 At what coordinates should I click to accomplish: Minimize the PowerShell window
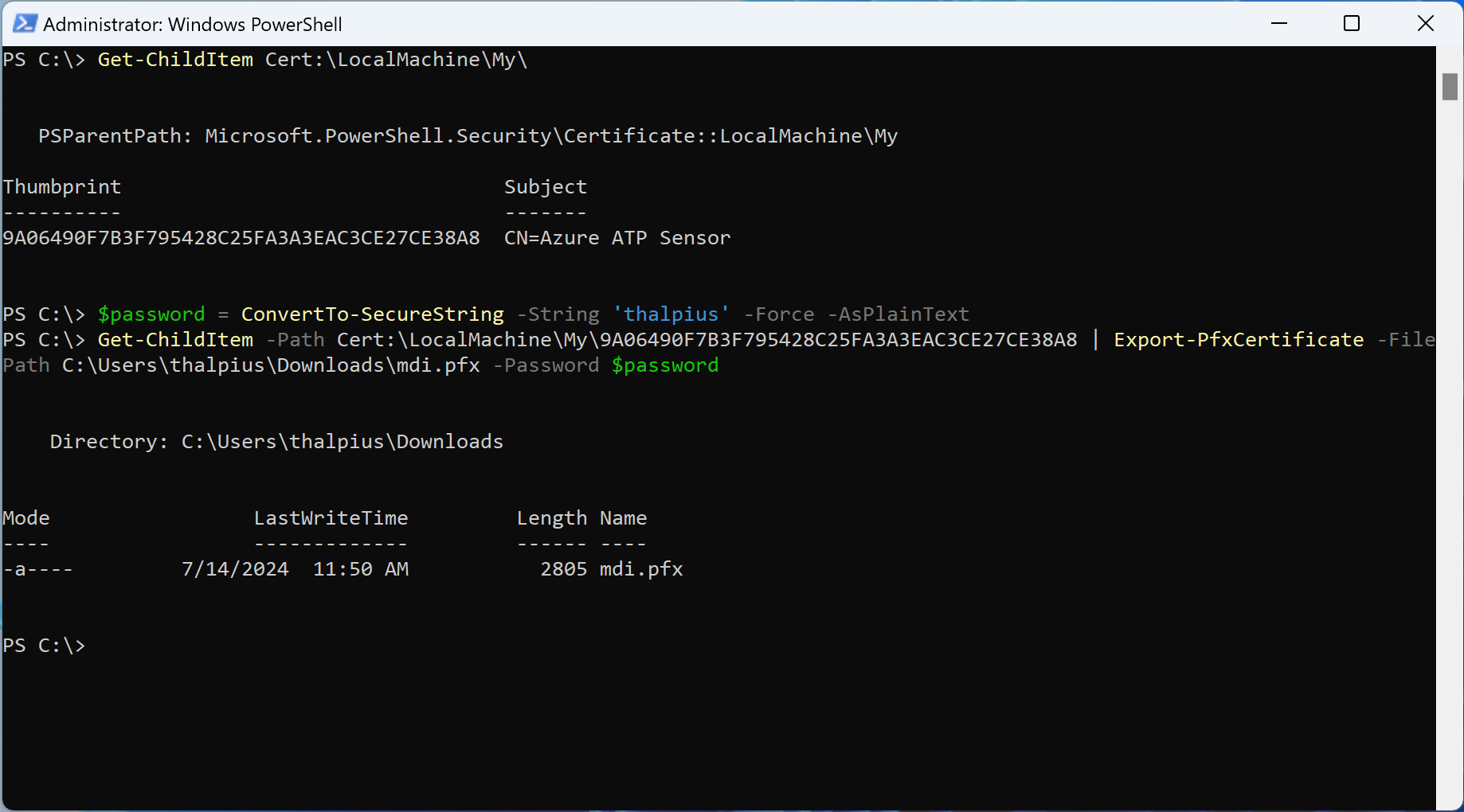(x=1279, y=24)
